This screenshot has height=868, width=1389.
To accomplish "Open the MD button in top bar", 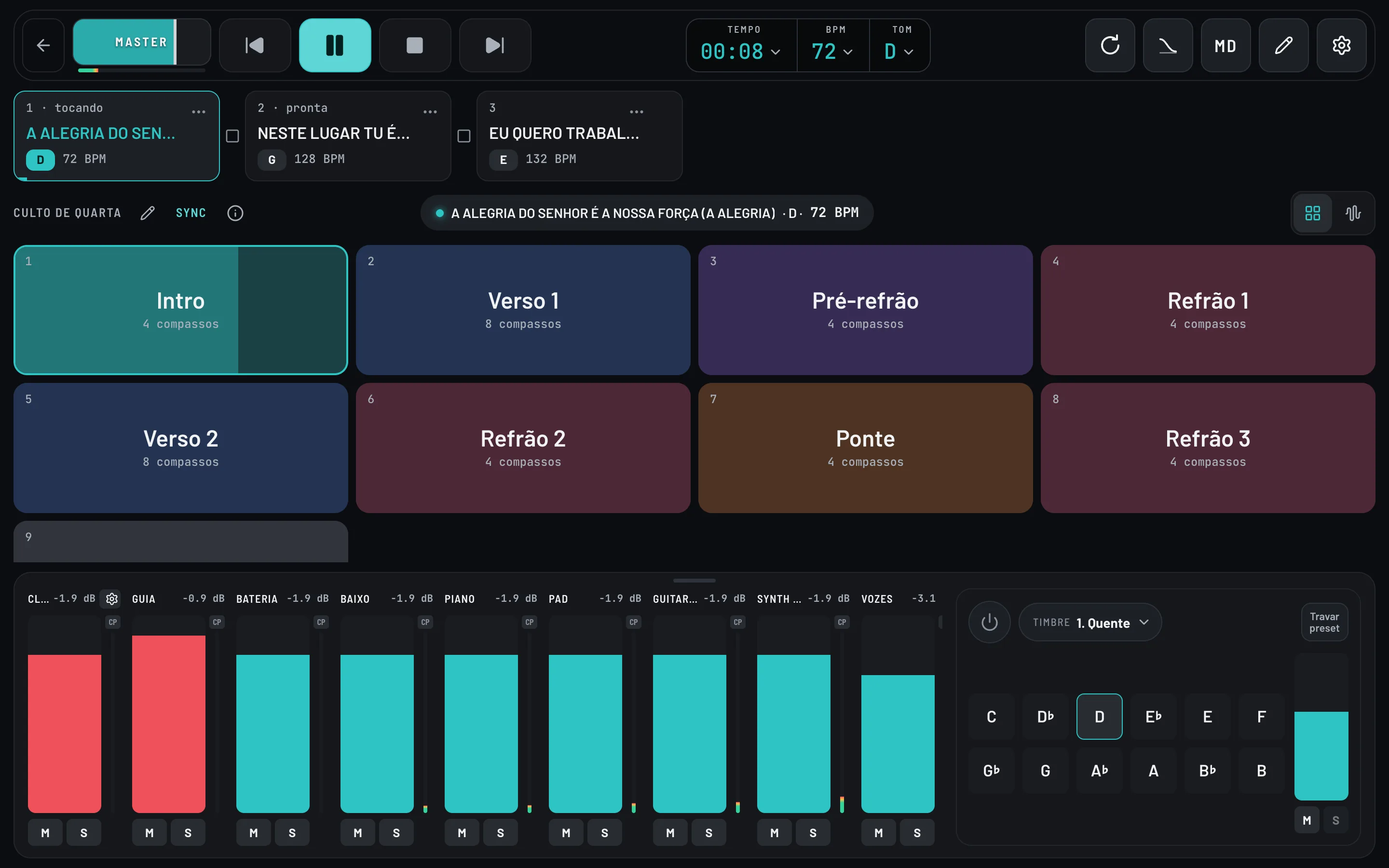I will click(1226, 45).
